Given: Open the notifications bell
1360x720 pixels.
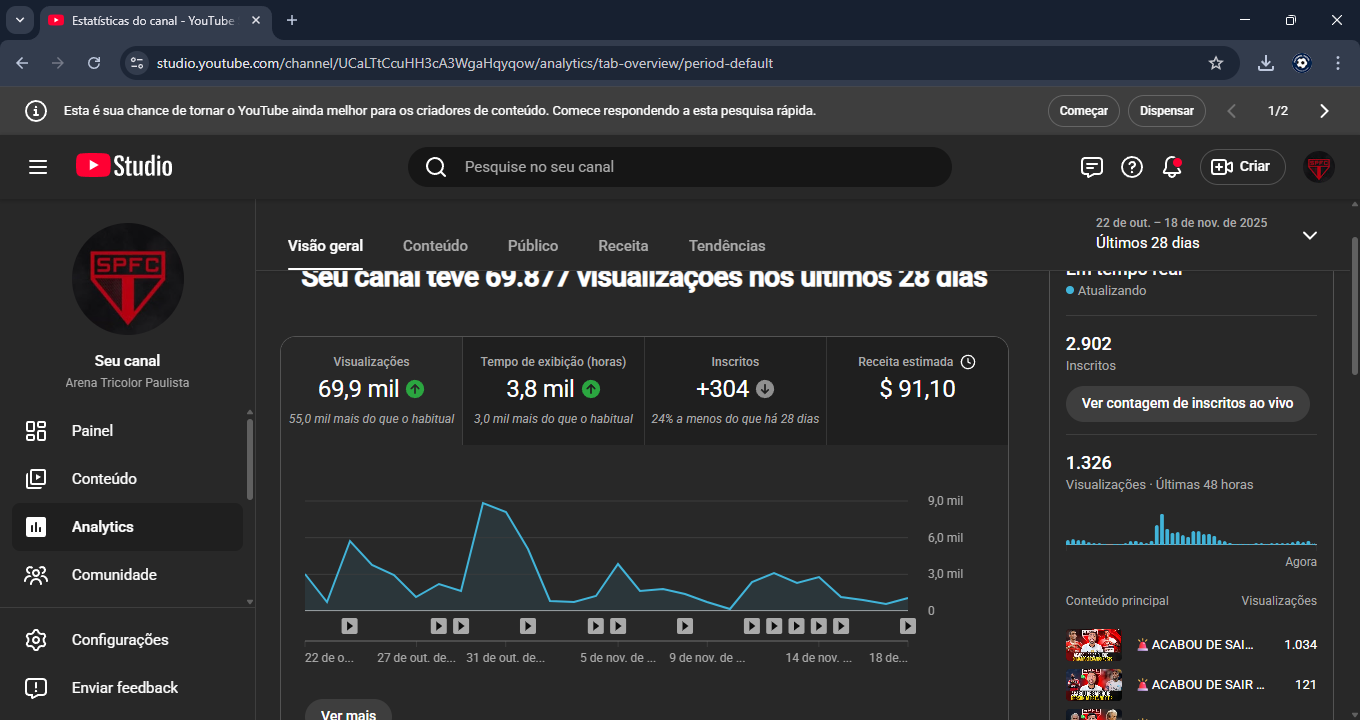Looking at the screenshot, I should point(1172,167).
